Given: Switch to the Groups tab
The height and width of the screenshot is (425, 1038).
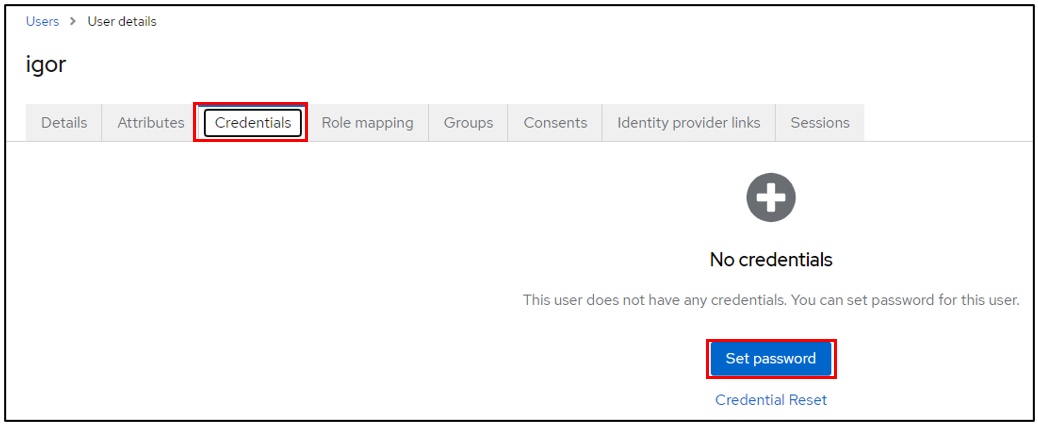Looking at the screenshot, I should (x=468, y=123).
